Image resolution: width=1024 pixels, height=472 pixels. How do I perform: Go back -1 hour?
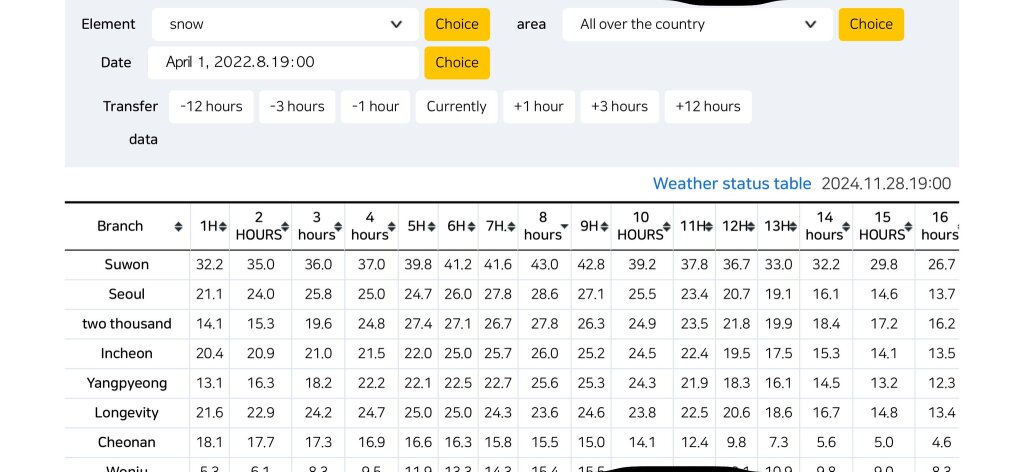375,107
